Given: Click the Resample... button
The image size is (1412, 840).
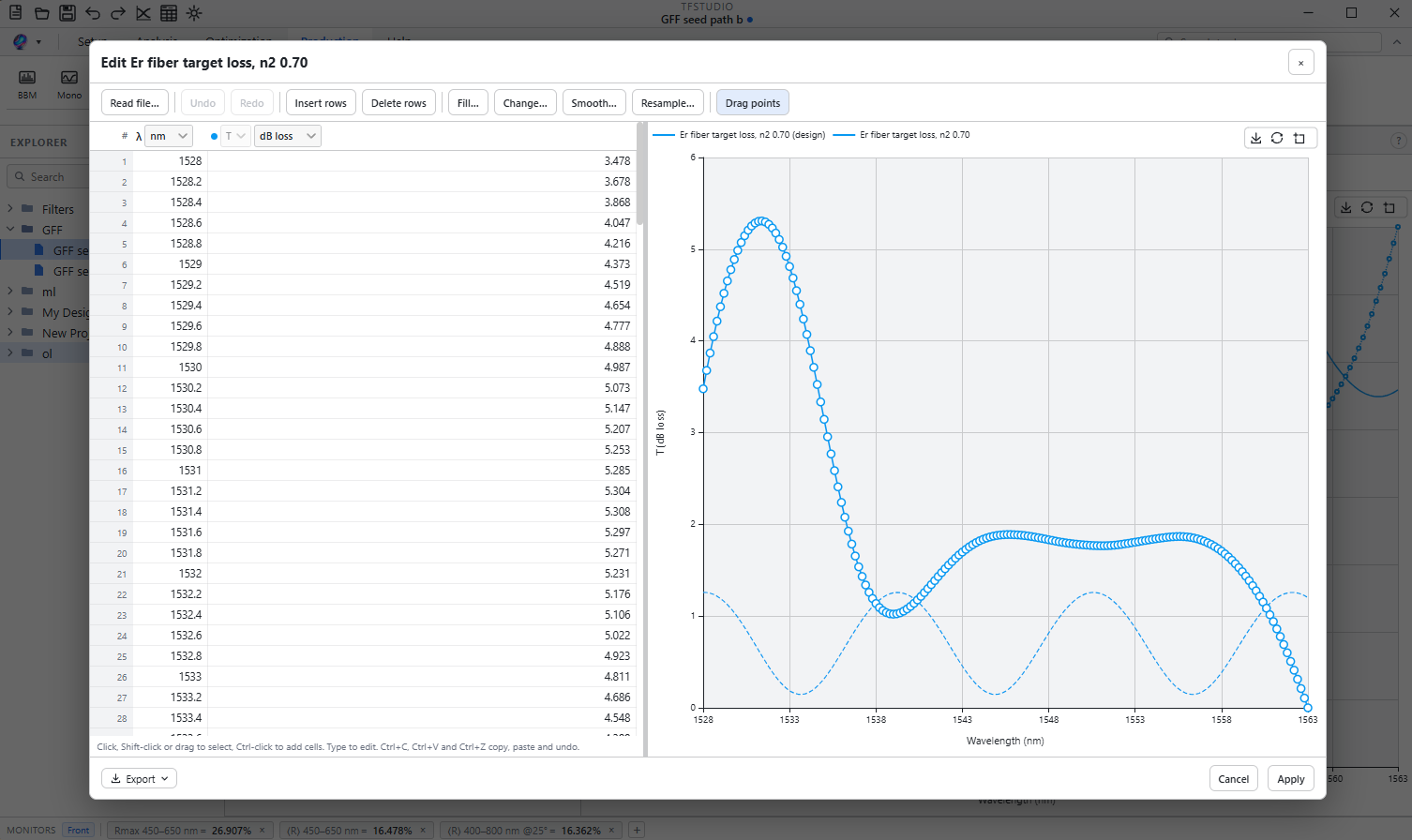Looking at the screenshot, I should (x=668, y=103).
